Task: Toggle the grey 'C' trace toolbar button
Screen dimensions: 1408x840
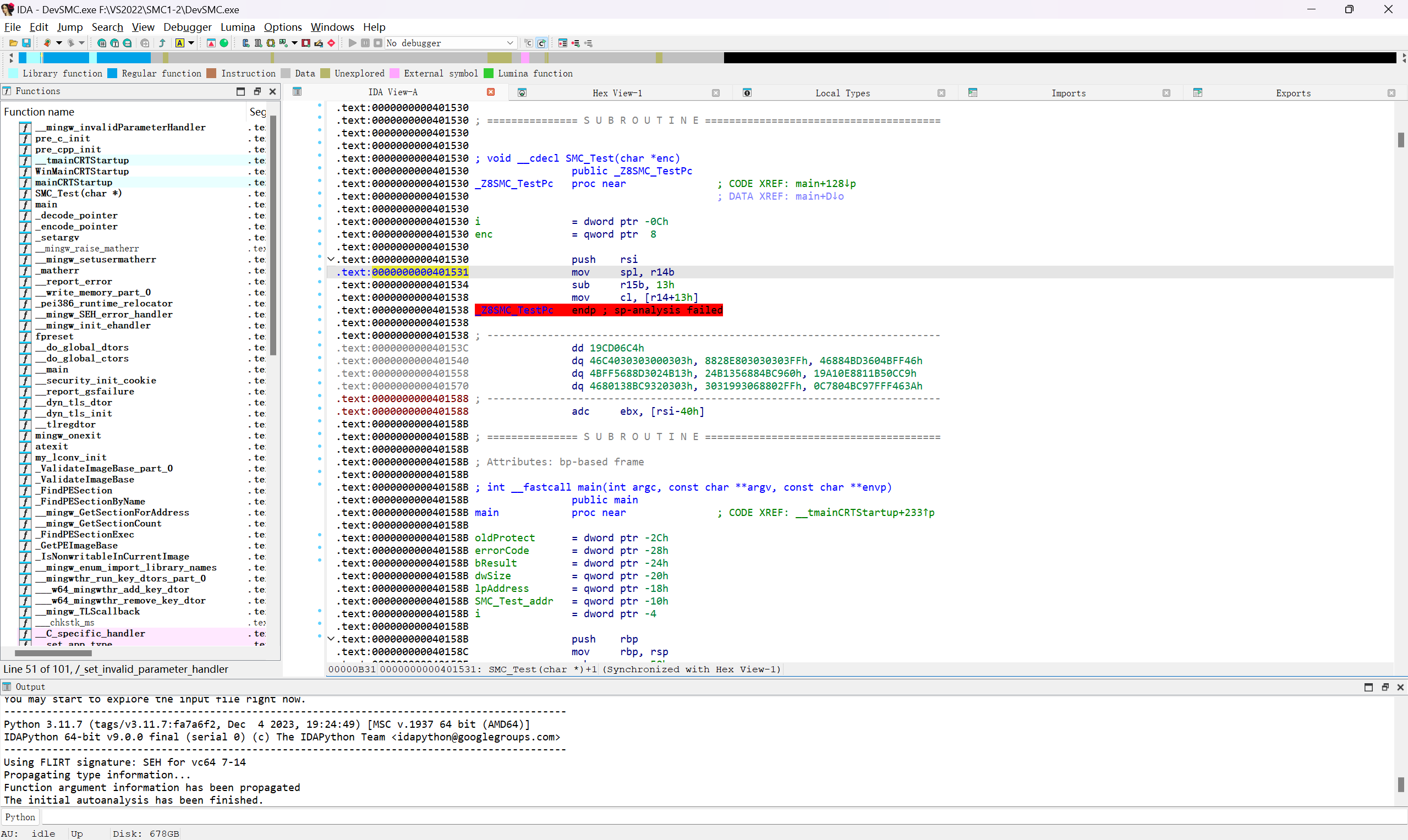Action: click(x=528, y=43)
